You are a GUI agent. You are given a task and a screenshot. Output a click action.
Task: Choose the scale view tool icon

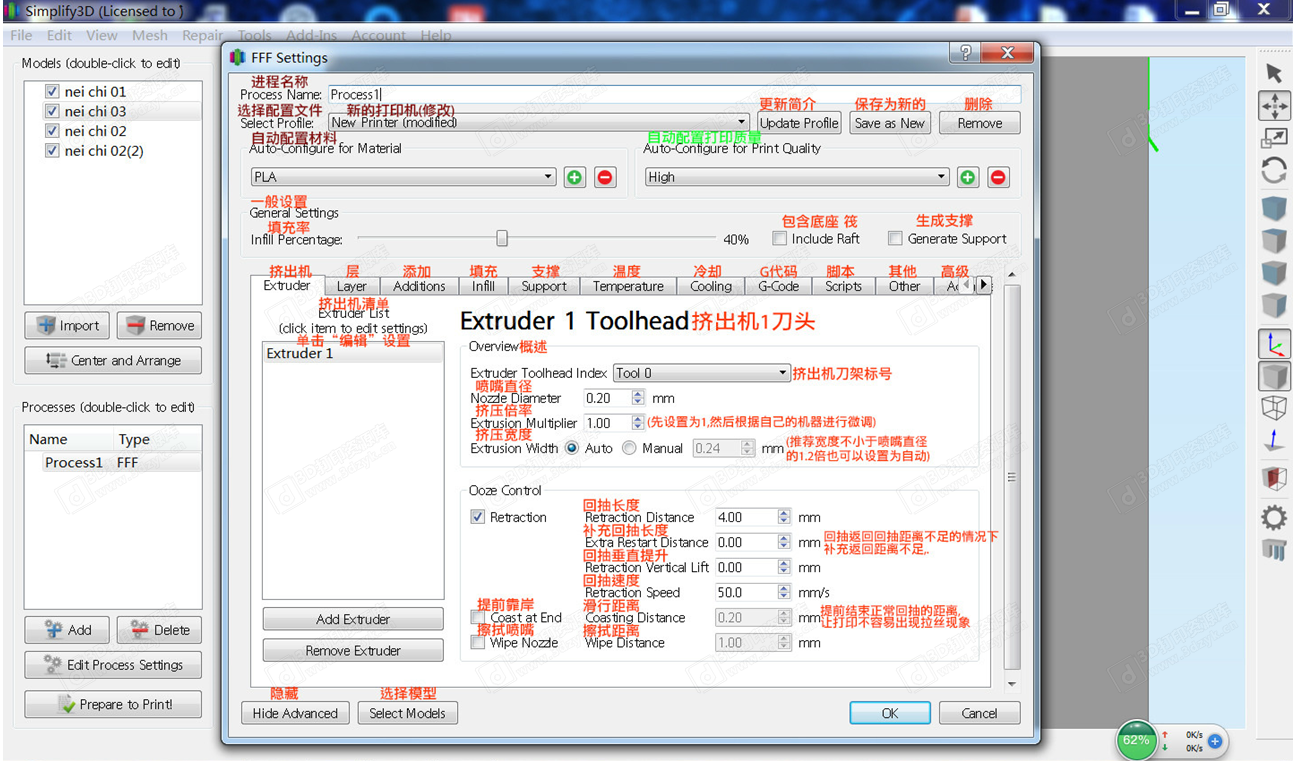[1273, 139]
